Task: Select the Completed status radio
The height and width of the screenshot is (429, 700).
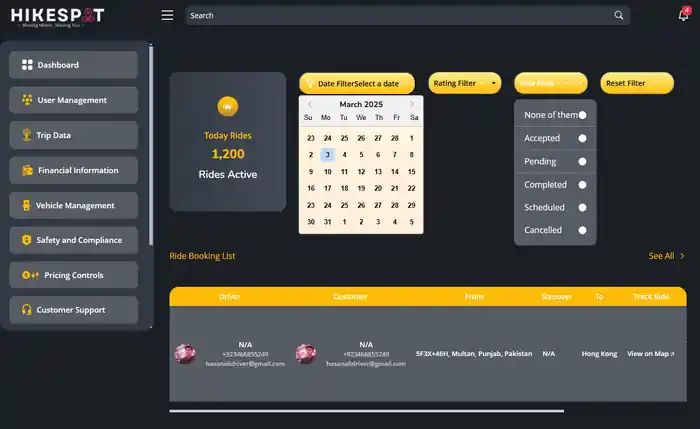Action: pos(582,185)
